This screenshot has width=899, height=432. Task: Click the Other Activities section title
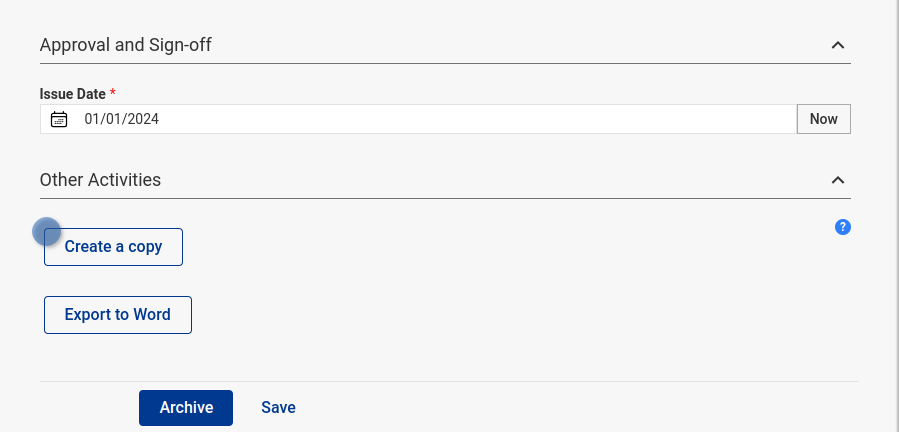coord(100,180)
